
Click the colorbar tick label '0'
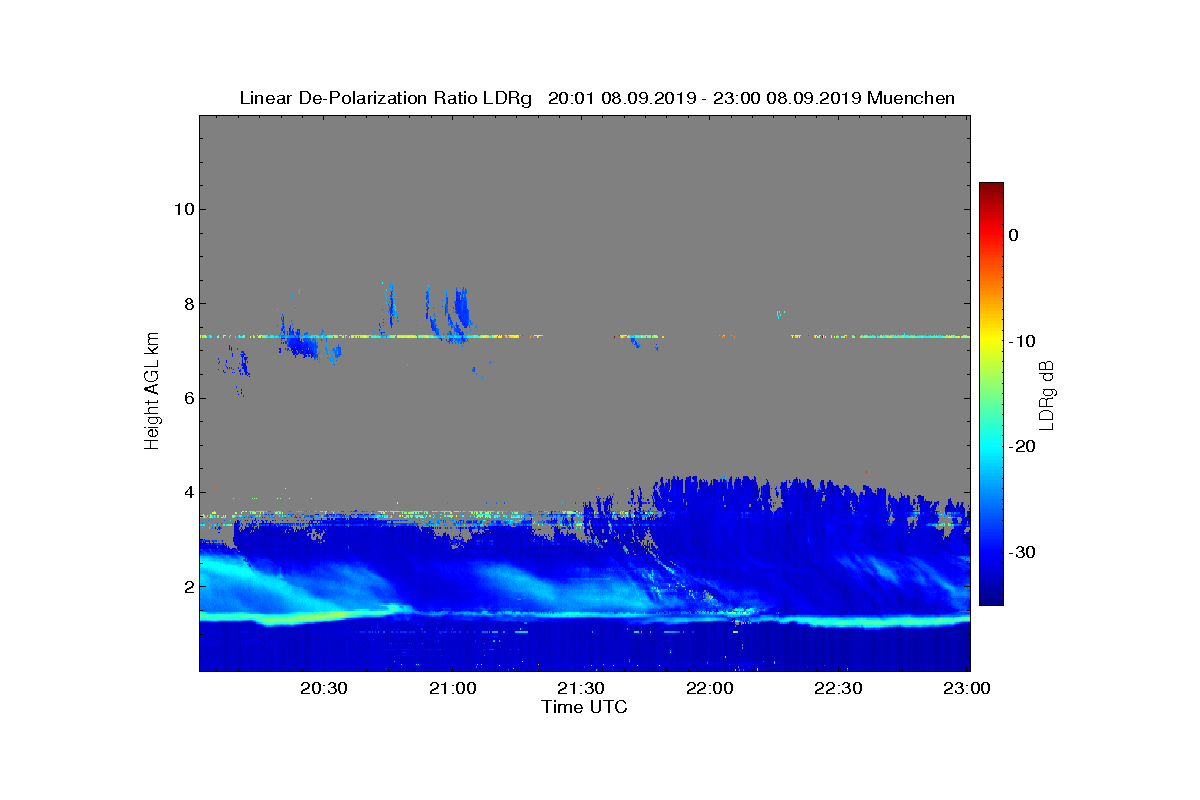click(1013, 235)
